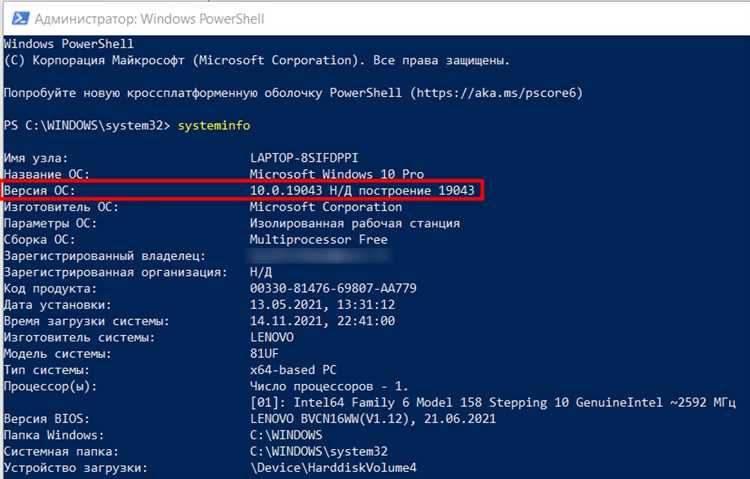Click the OS version value '10.0.19043 Н/Д построение 19043'

(x=362, y=190)
